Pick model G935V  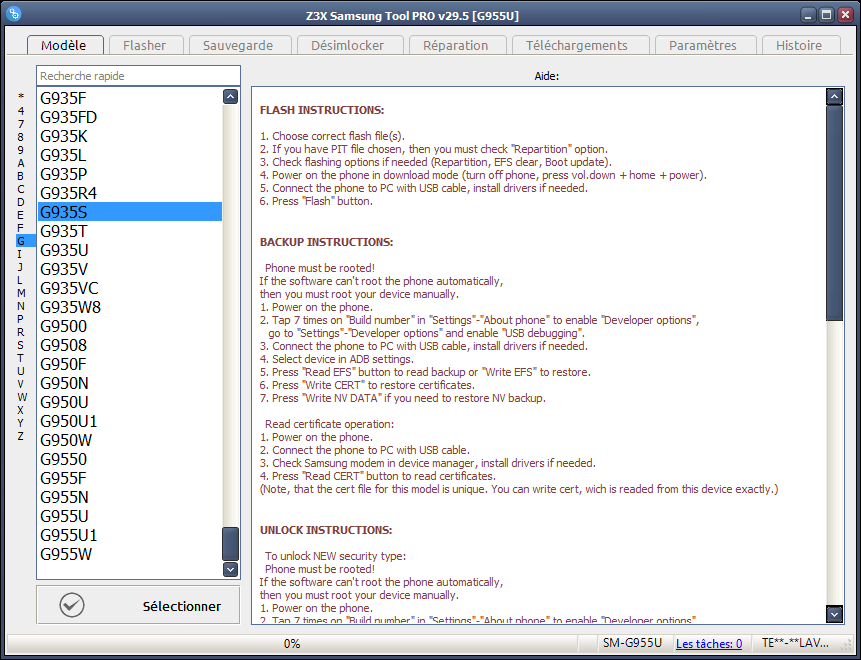click(x=130, y=269)
